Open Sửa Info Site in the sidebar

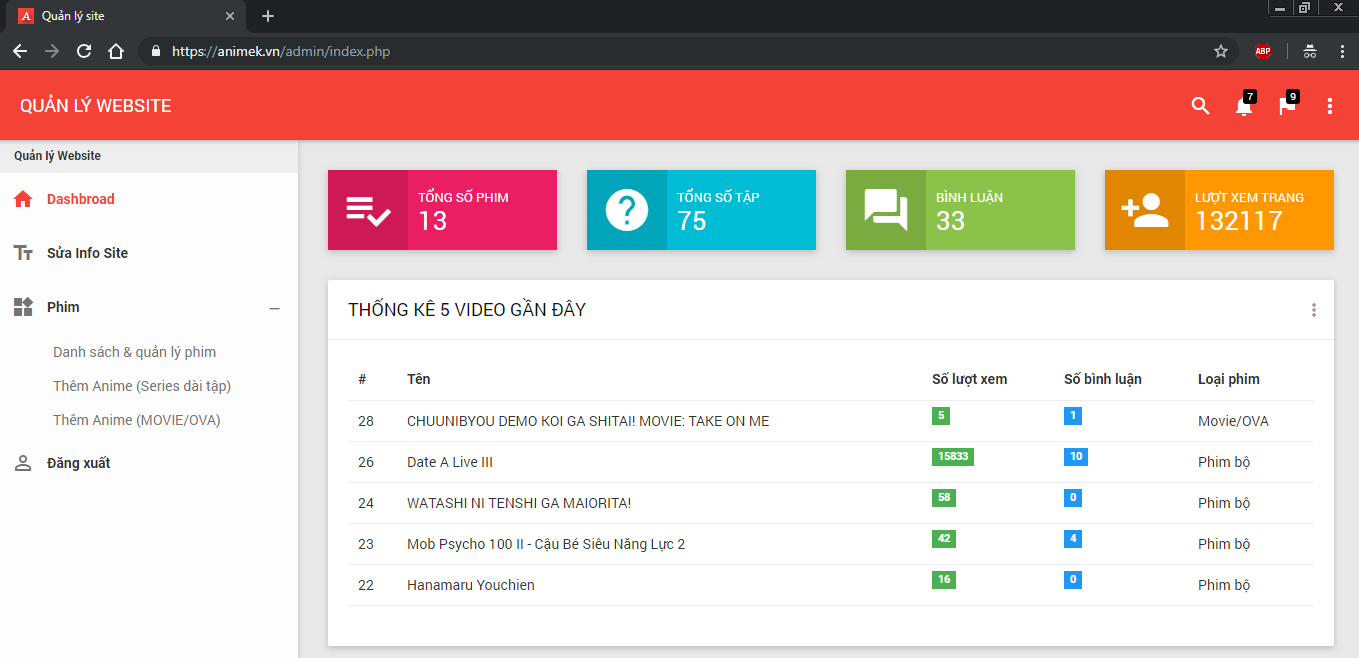pos(87,253)
